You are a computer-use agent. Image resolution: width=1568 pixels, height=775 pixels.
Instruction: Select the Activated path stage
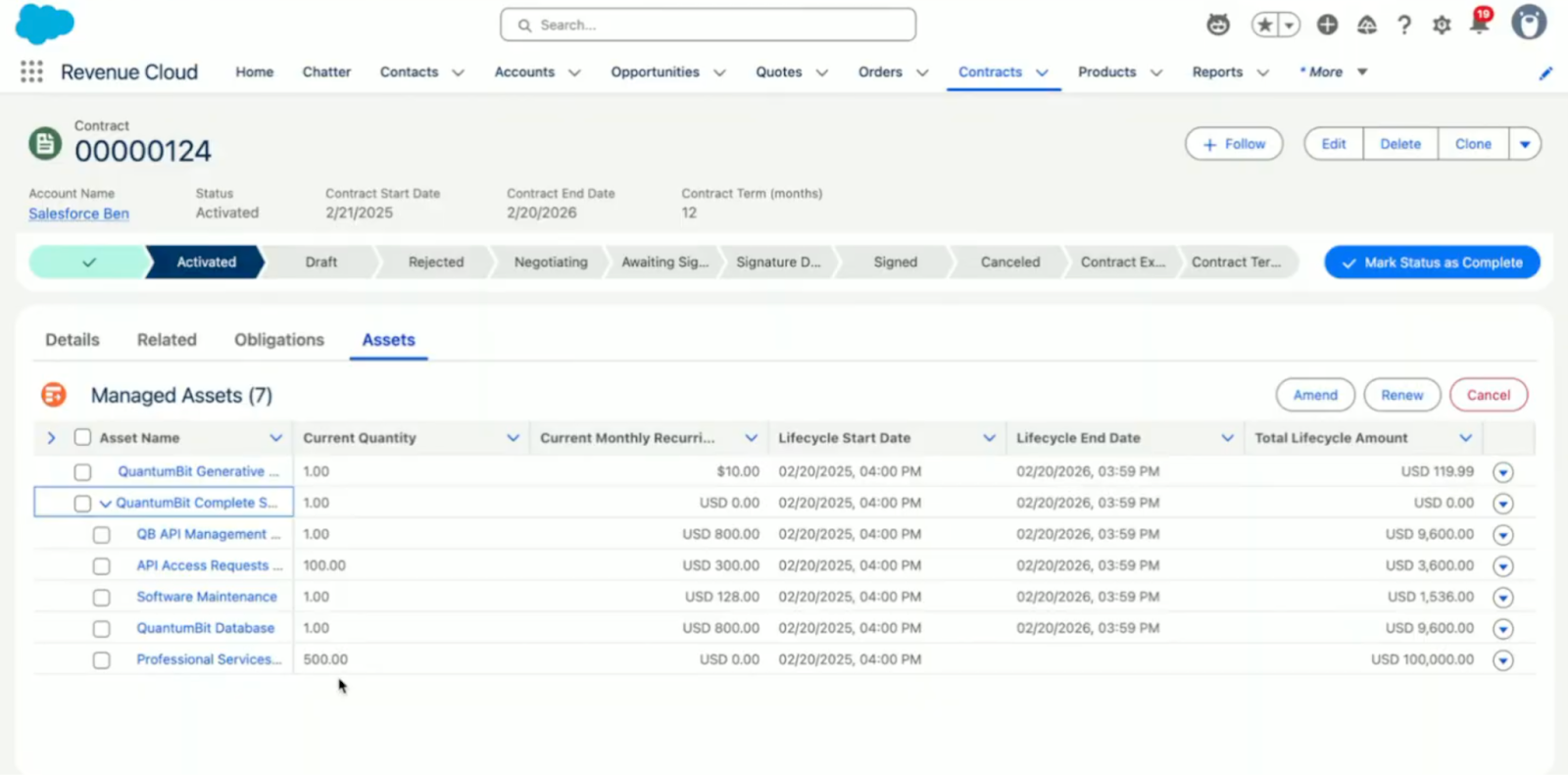(x=206, y=263)
